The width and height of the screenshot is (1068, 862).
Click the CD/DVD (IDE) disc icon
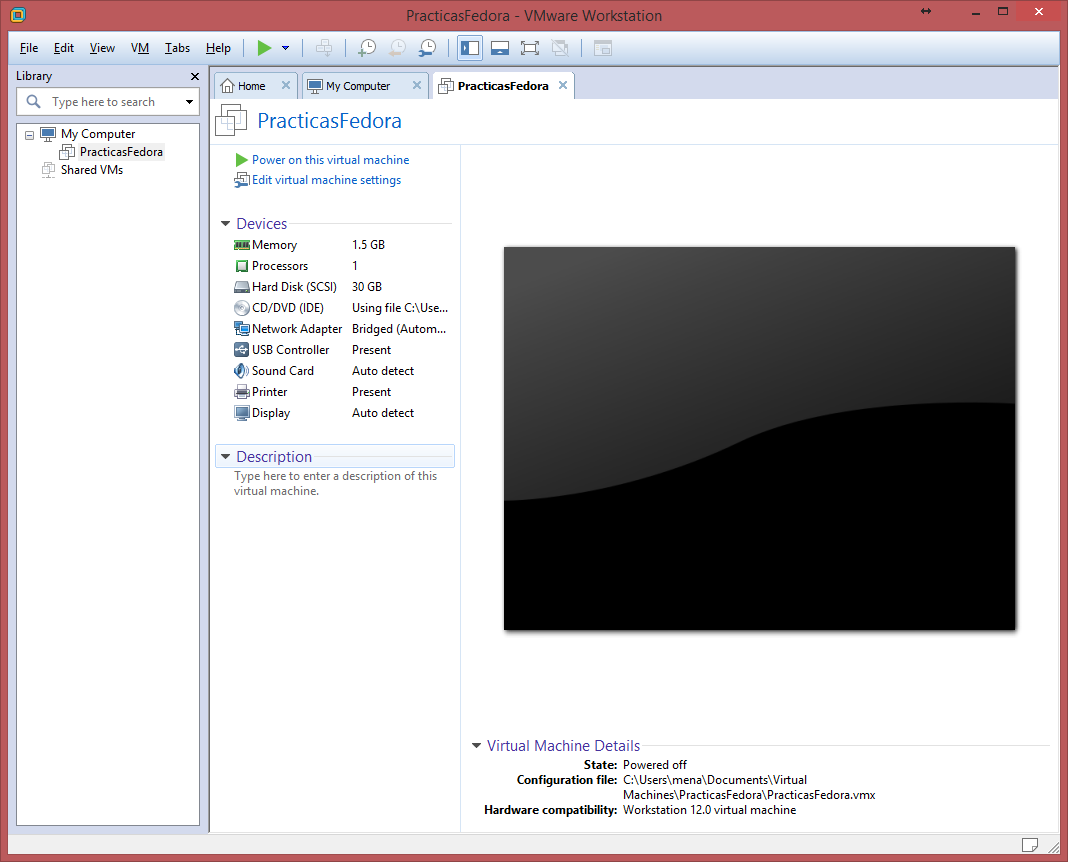242,308
